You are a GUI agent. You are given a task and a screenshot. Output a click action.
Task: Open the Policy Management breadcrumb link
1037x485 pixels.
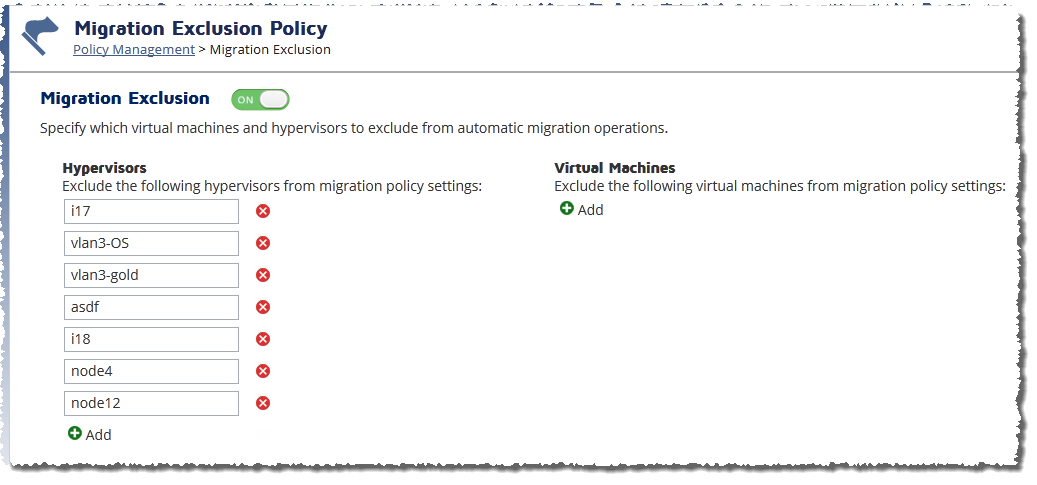click(x=134, y=49)
